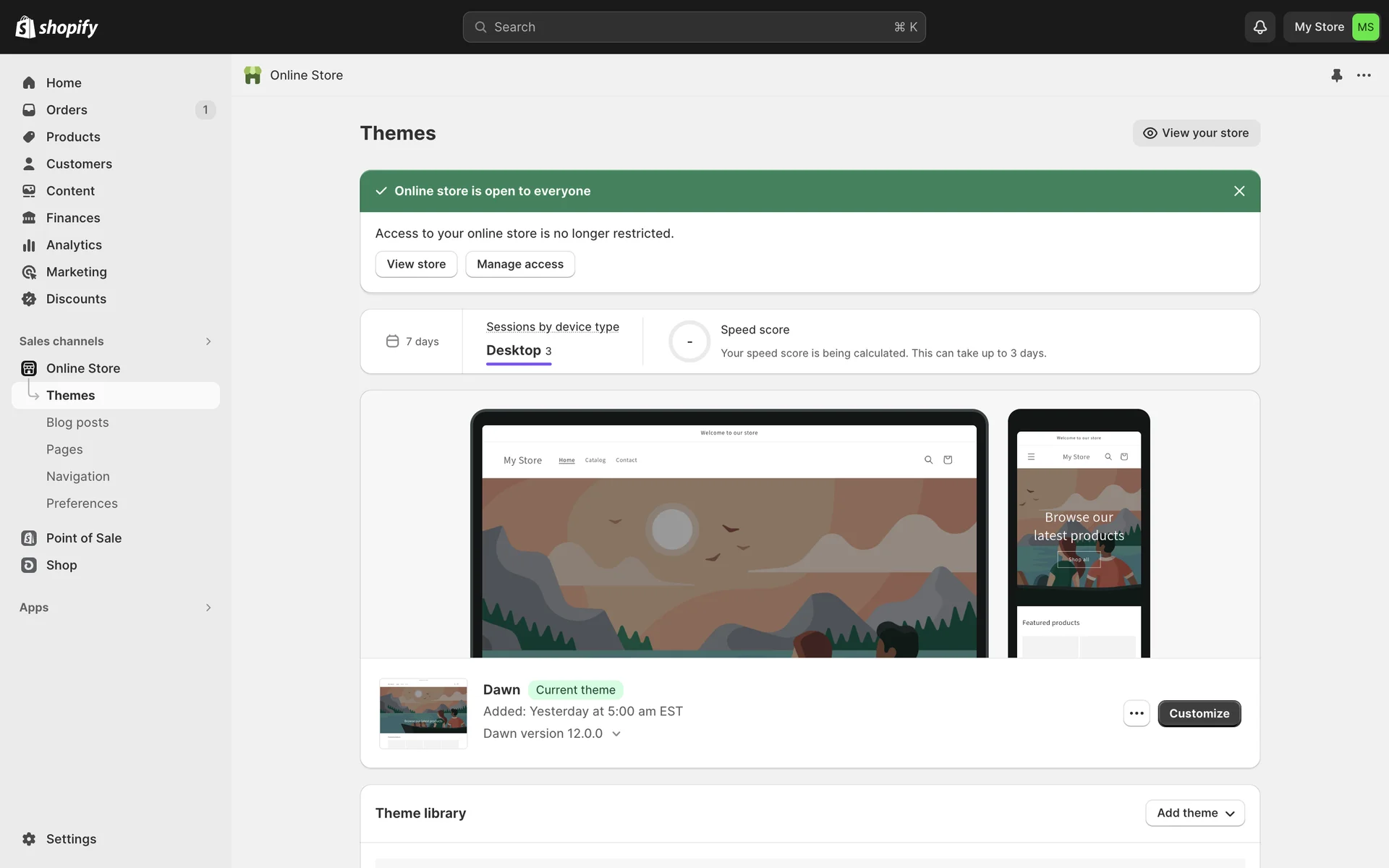1389x868 pixels.
Task: Open Analytics from the sidebar
Action: 74,245
